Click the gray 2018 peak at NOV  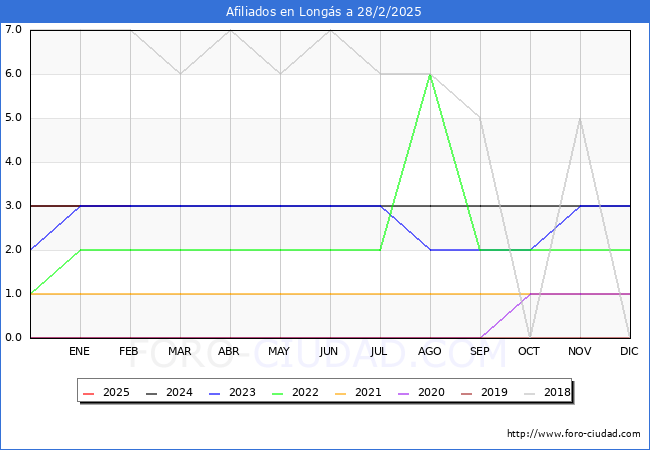[580, 119]
